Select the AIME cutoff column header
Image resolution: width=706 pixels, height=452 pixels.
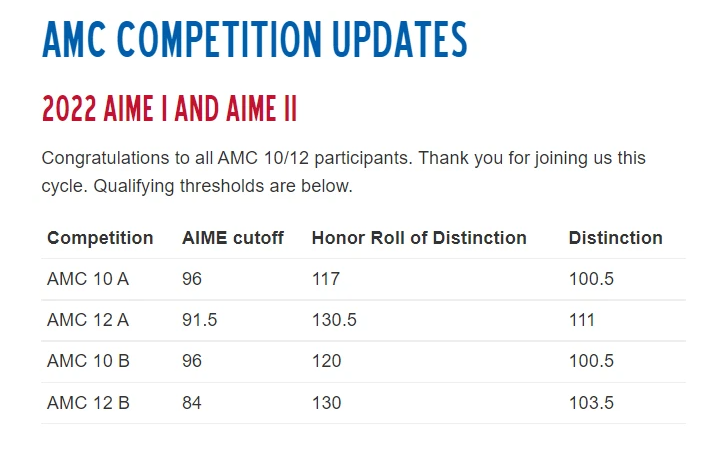tap(232, 238)
